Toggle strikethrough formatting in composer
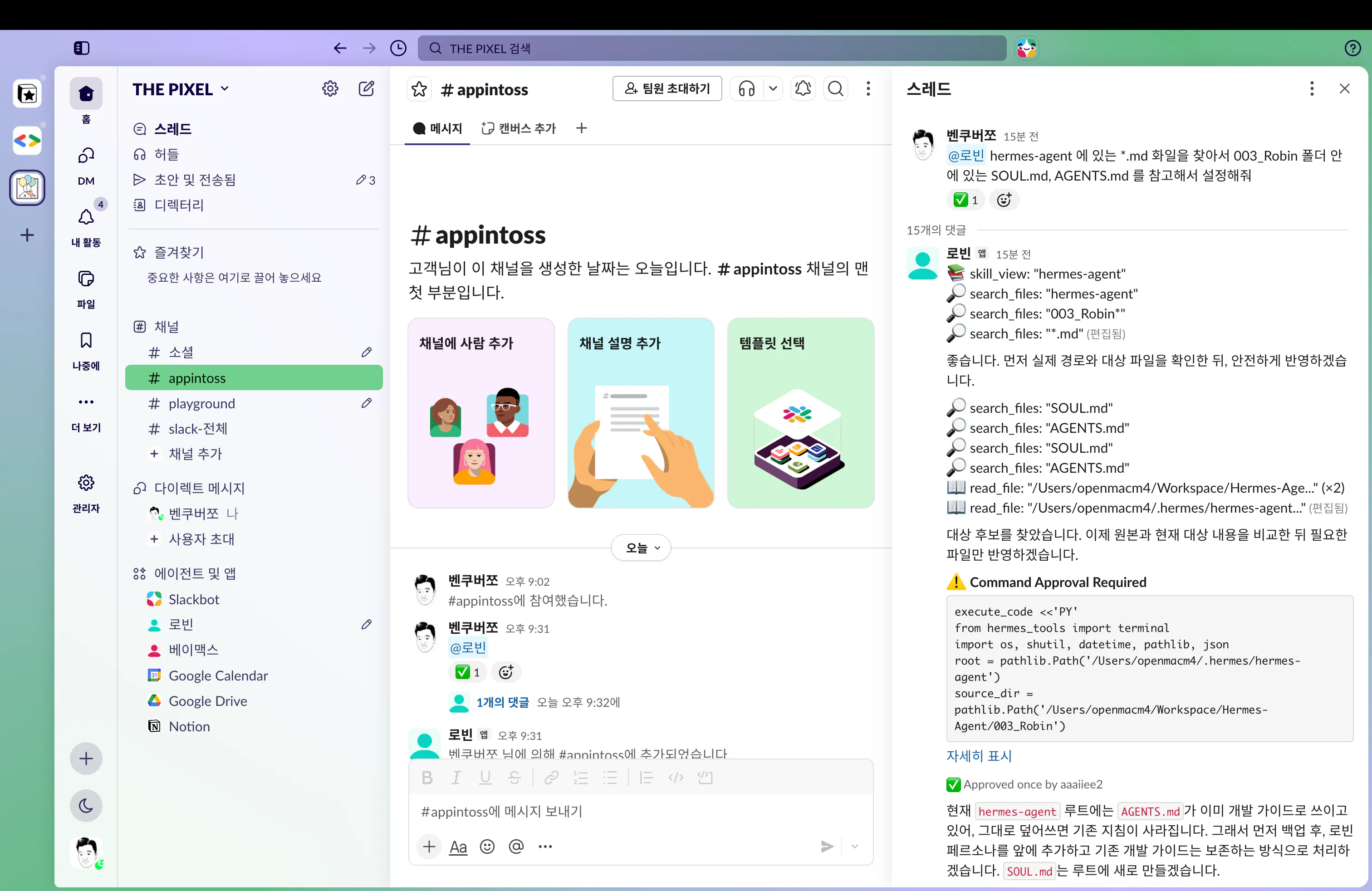The image size is (1372, 891). pos(514,778)
